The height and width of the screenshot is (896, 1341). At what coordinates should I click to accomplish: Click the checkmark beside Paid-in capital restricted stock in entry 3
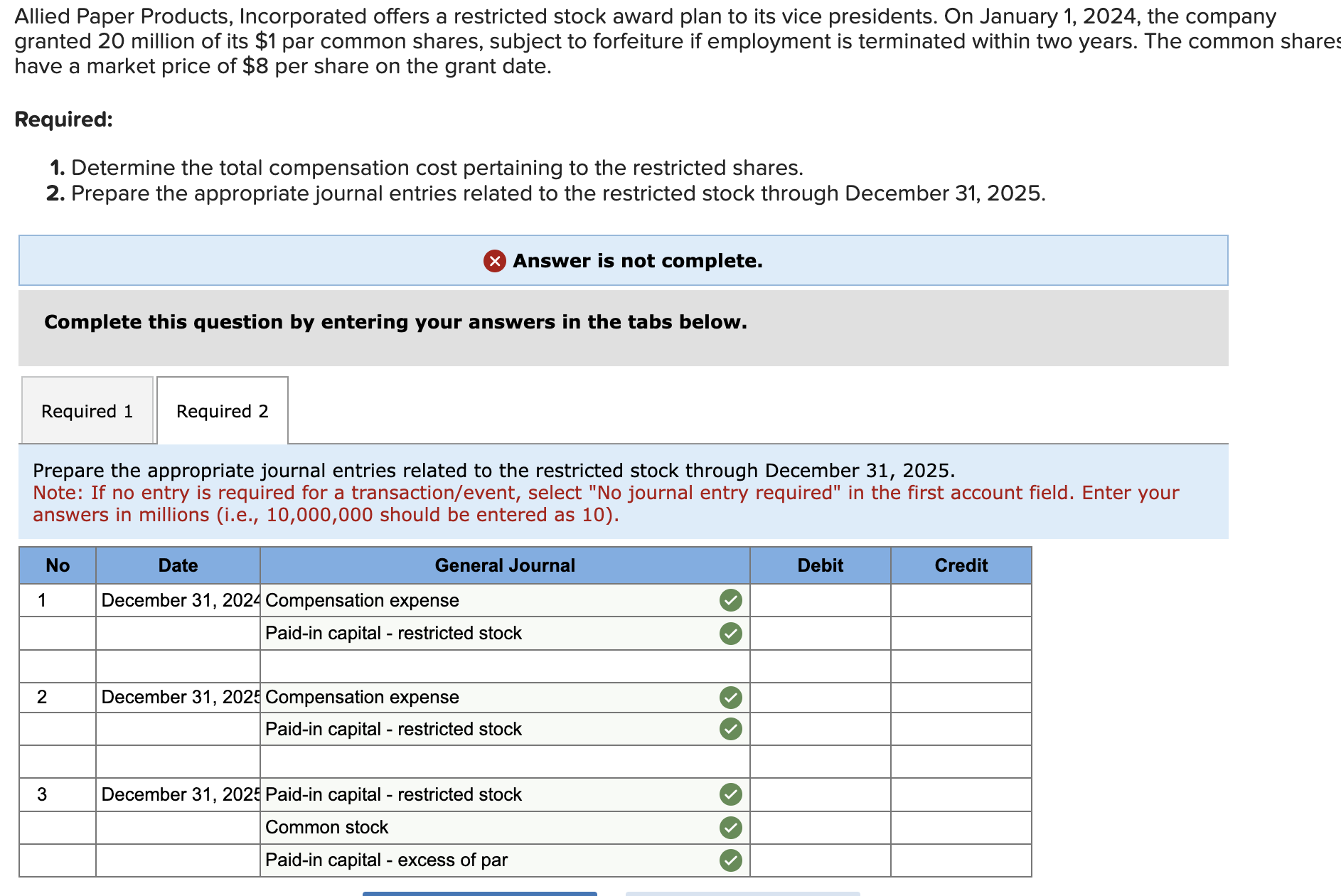(x=731, y=794)
